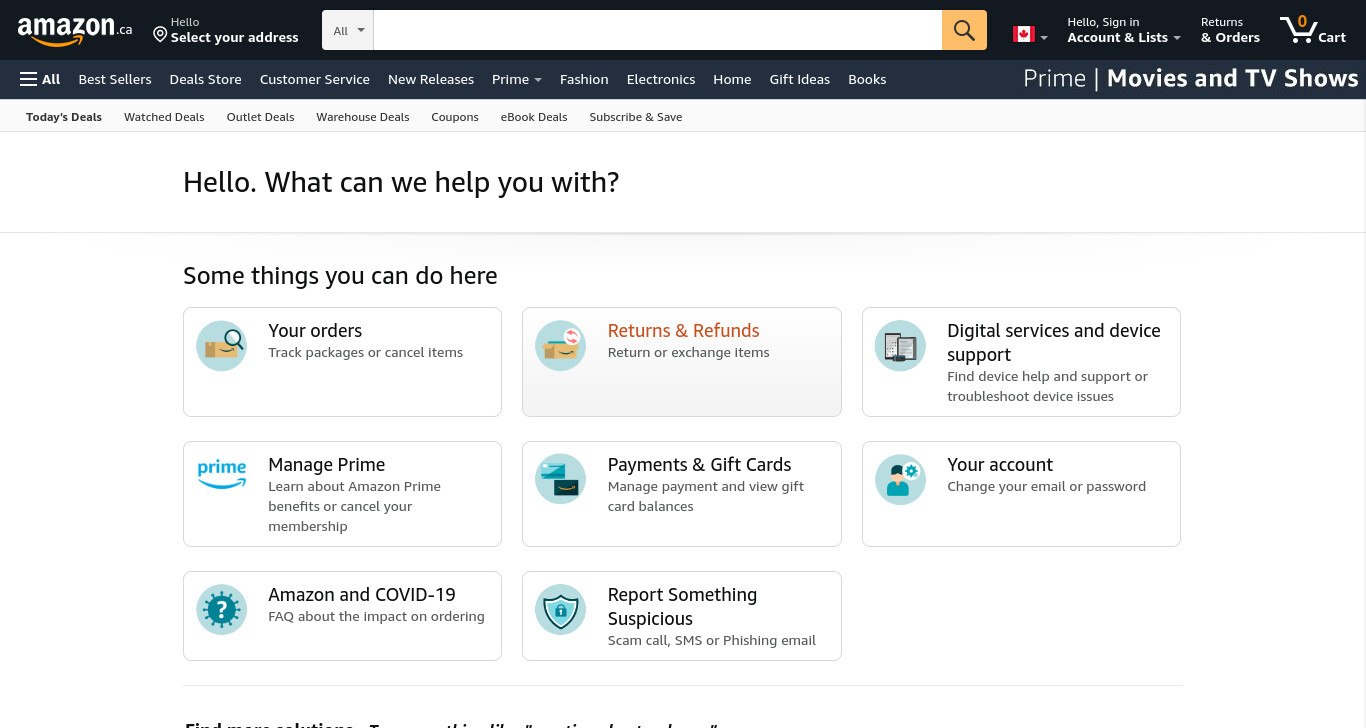This screenshot has width=1366, height=728.
Task: Open Deals Store in navigation bar
Action: [205, 79]
